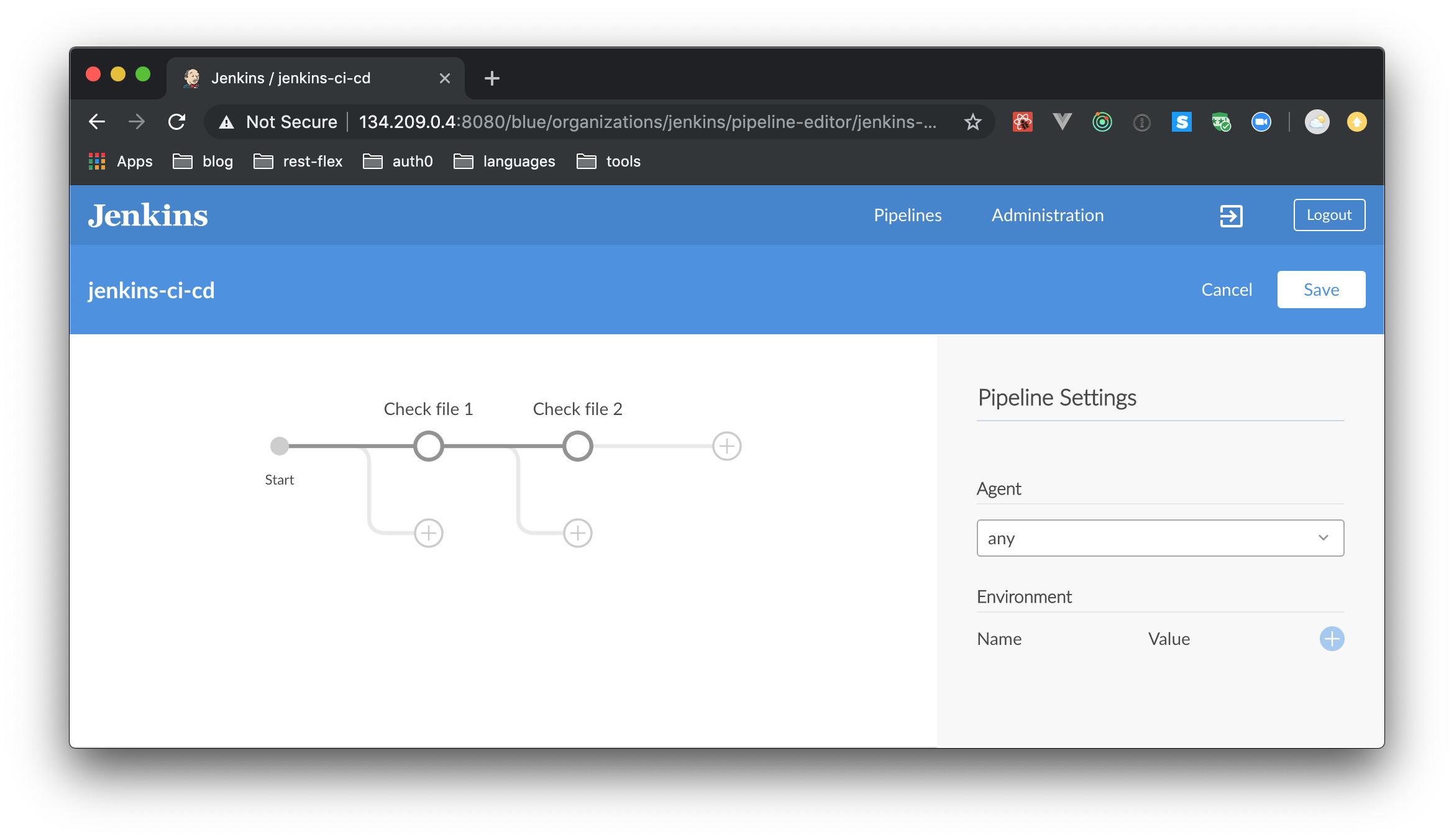
Task: Add parallel stage under Check file 2
Action: [x=578, y=533]
